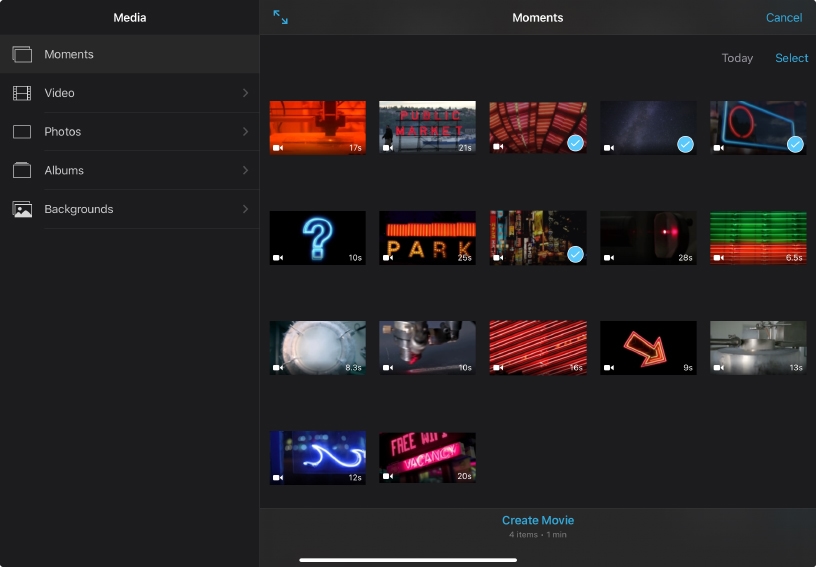This screenshot has width=816, height=567.
Task: Uncheck the blue neon circle sign clip
Action: (795, 144)
